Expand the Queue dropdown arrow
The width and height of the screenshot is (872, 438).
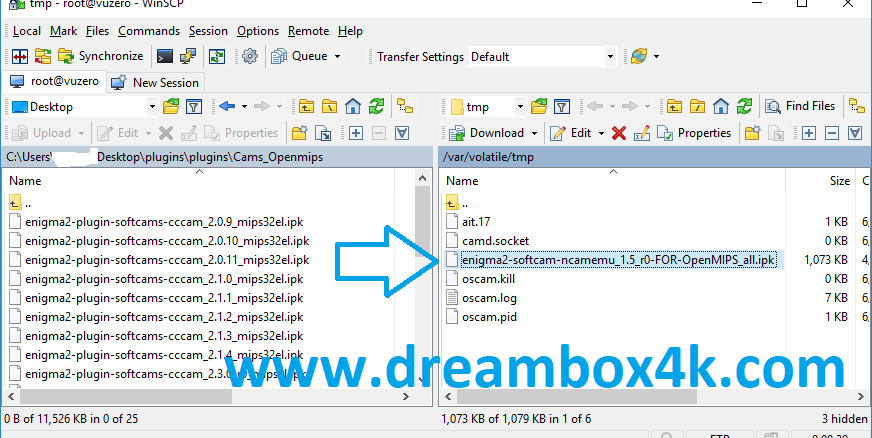[338, 57]
